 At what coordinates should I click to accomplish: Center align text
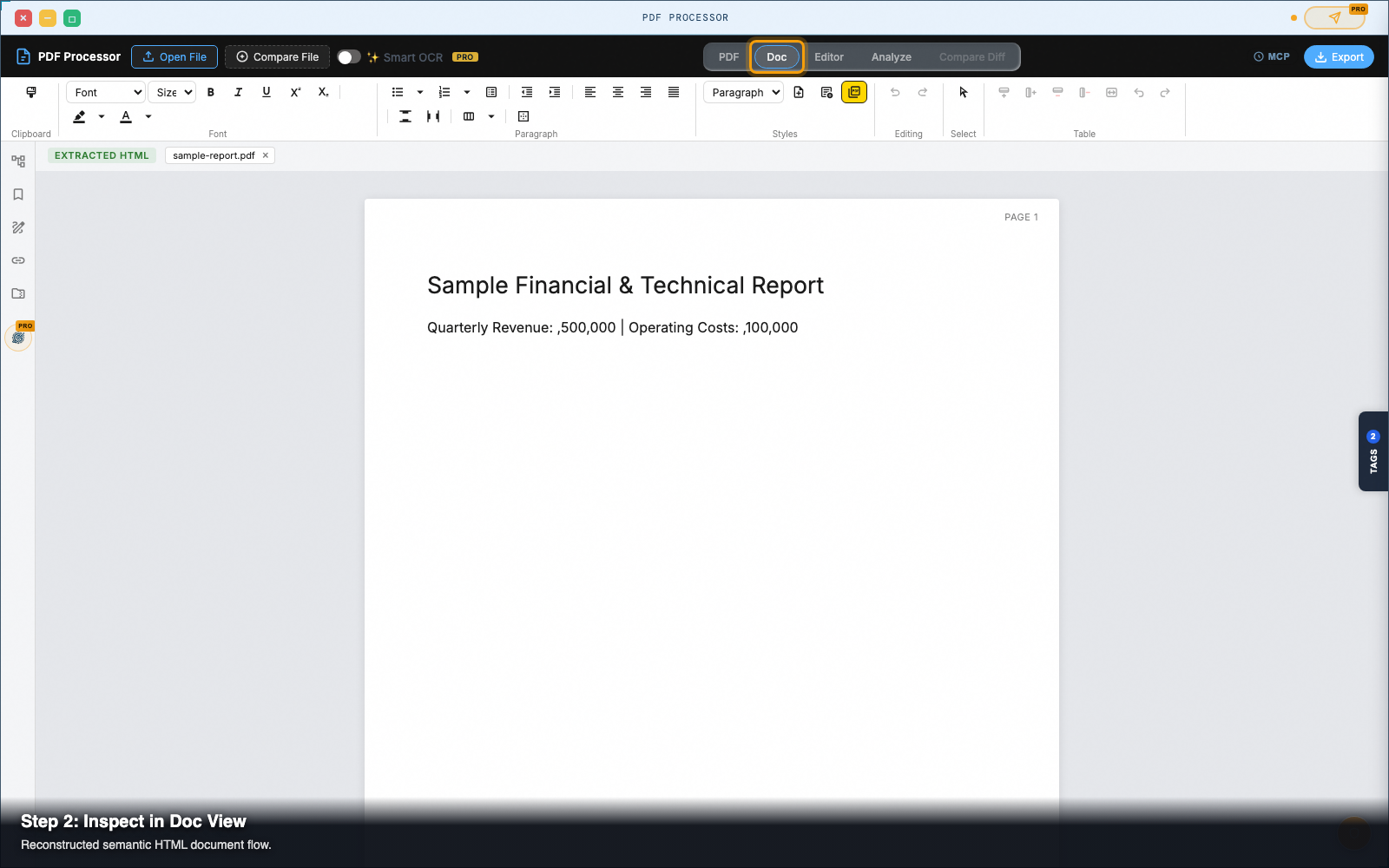coord(618,92)
